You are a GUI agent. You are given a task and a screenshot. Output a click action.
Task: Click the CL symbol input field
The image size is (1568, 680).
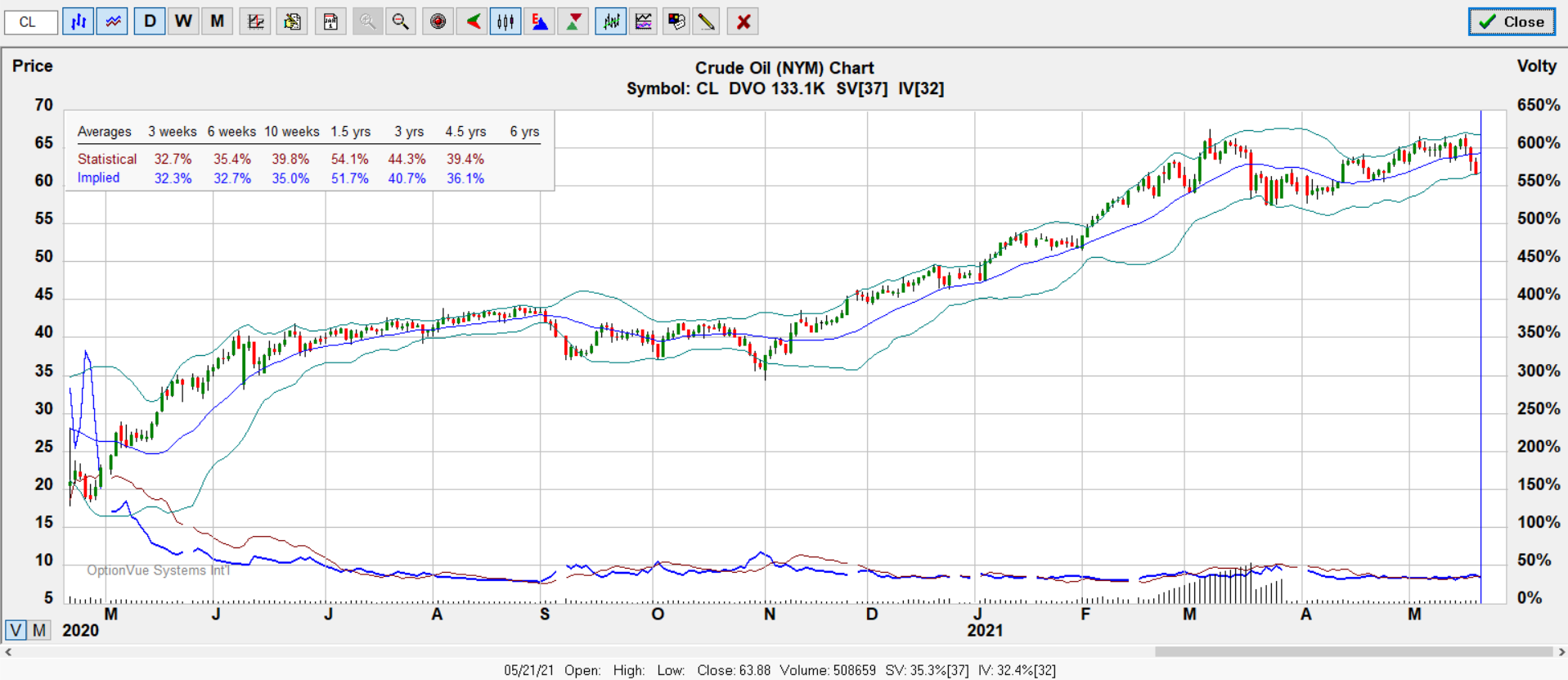coord(31,22)
